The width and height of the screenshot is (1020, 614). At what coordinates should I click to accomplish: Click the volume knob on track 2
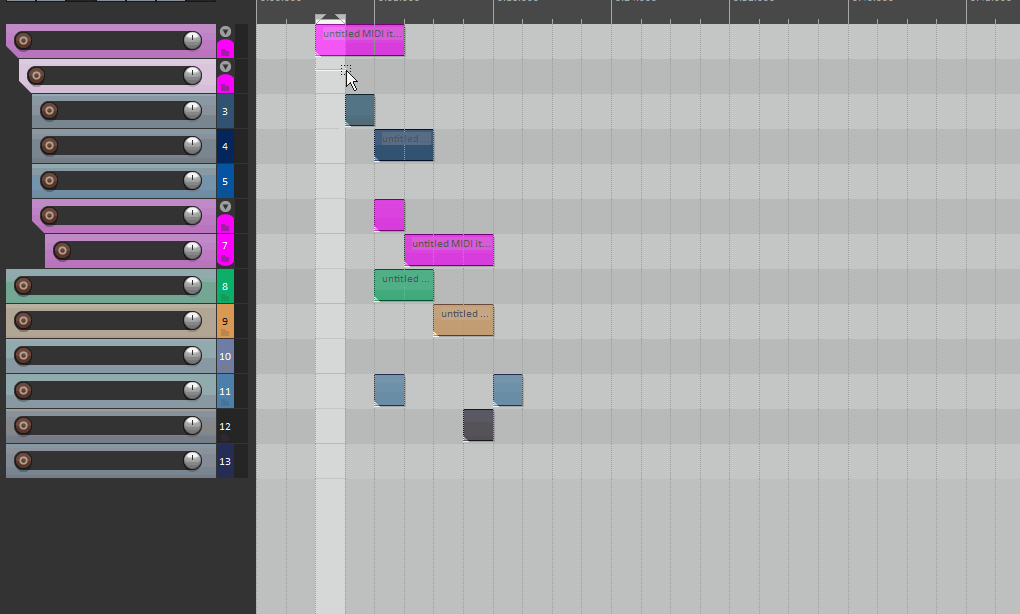[193, 75]
